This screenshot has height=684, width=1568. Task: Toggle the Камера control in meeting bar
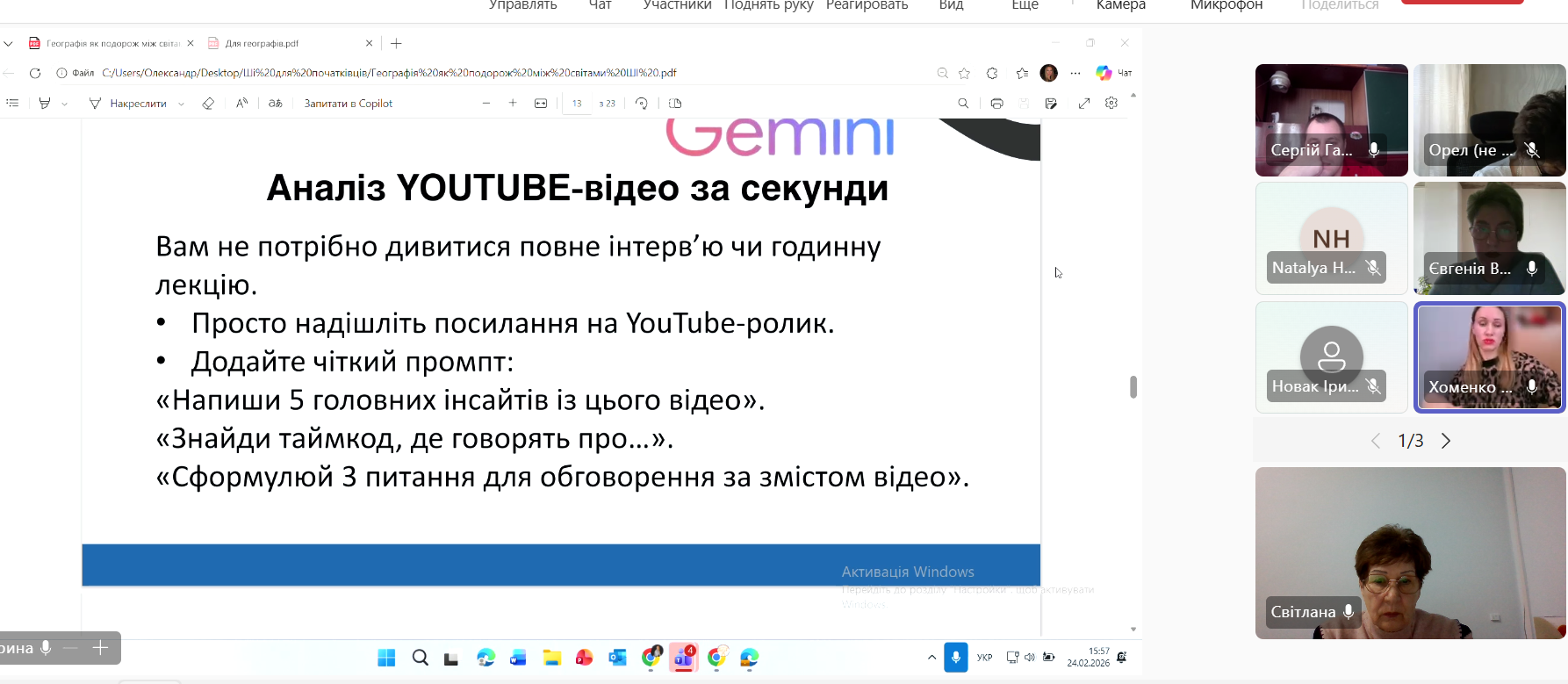point(1120,5)
